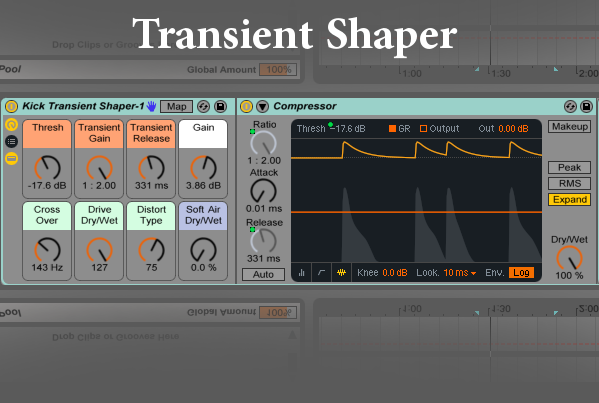Click the Knee 0.0 dB value
The height and width of the screenshot is (403, 599).
[395, 273]
